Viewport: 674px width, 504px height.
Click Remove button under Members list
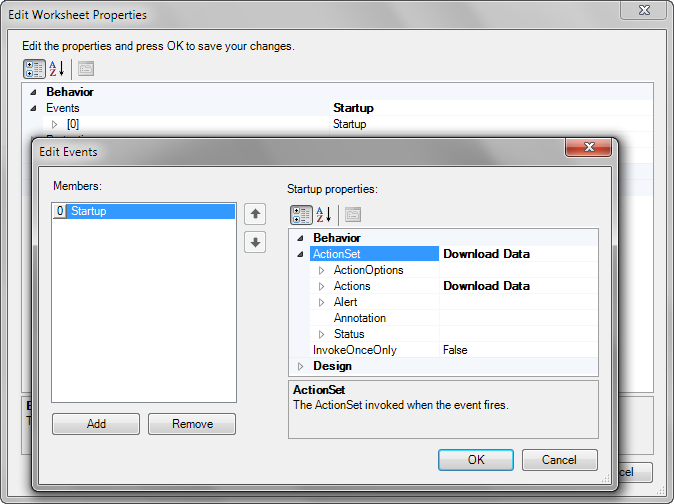tap(192, 424)
